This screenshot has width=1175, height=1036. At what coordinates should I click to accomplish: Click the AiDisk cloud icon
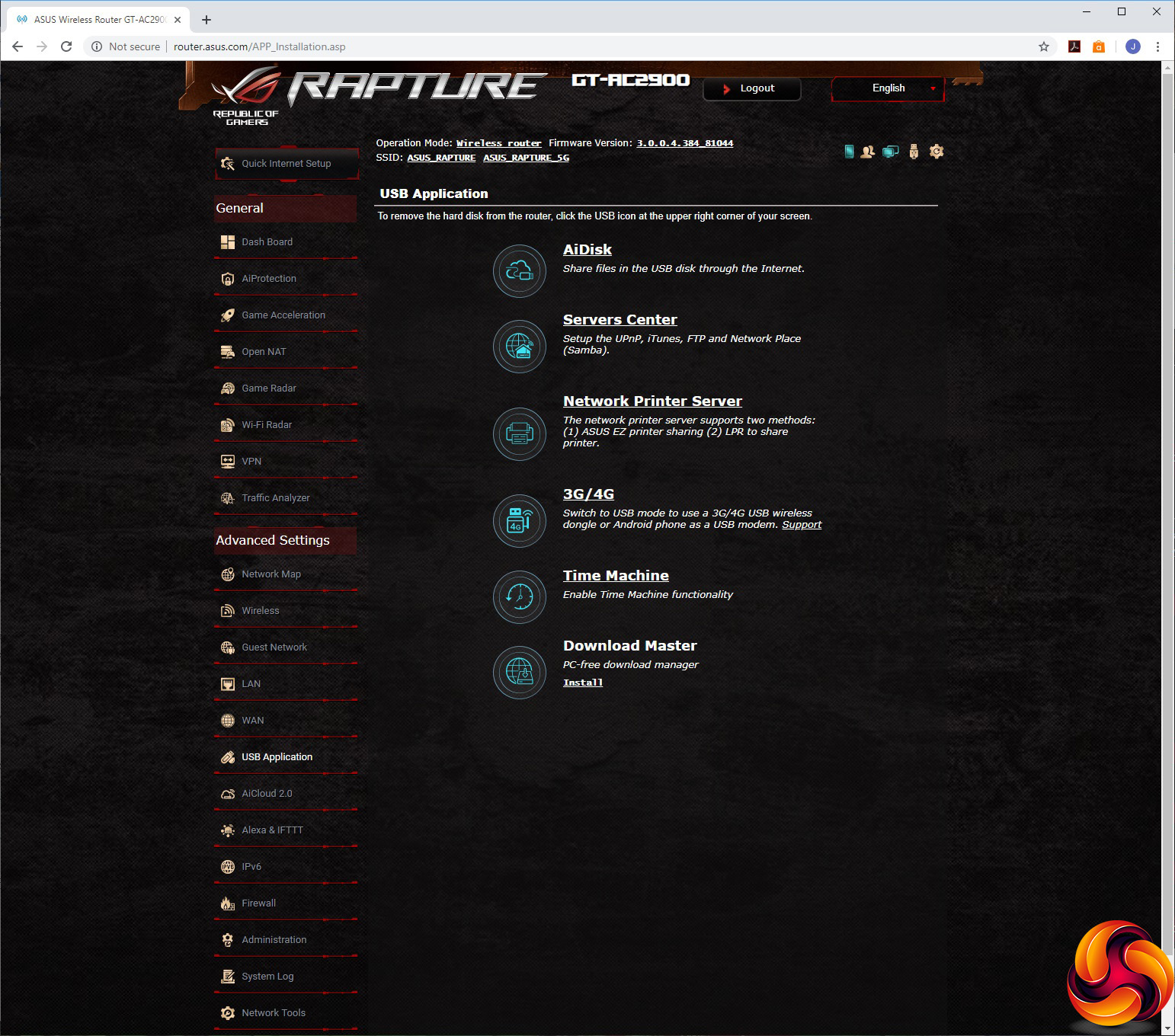[520, 270]
